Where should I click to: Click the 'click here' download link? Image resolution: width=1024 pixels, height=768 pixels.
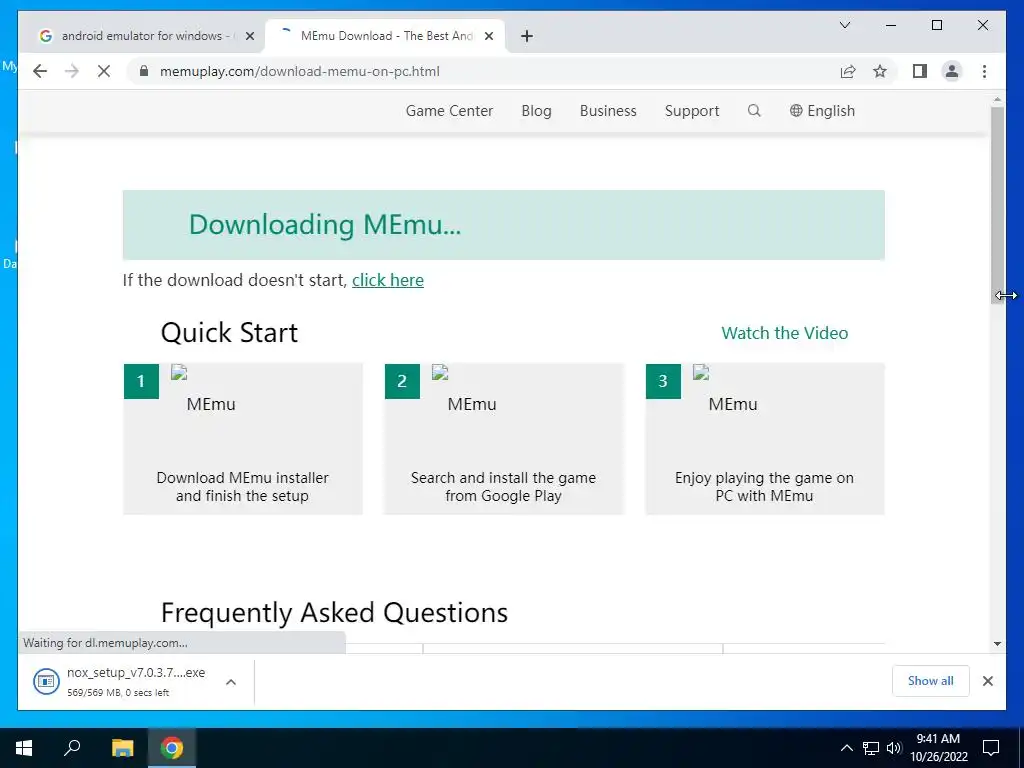coord(388,280)
